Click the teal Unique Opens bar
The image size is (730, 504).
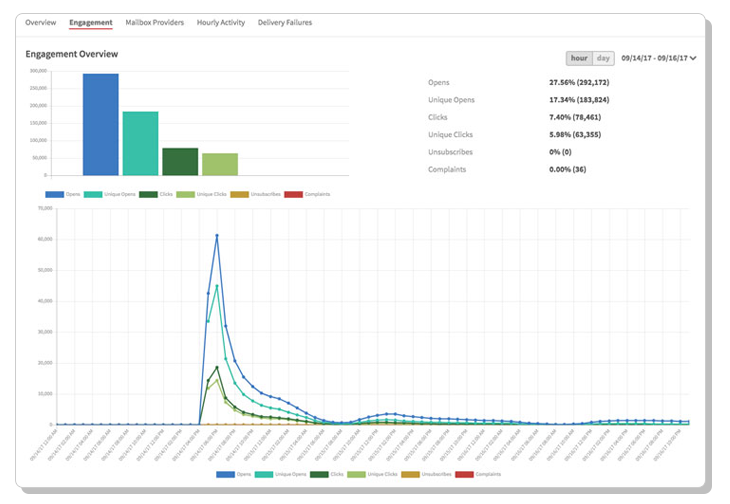pyautogui.click(x=141, y=143)
